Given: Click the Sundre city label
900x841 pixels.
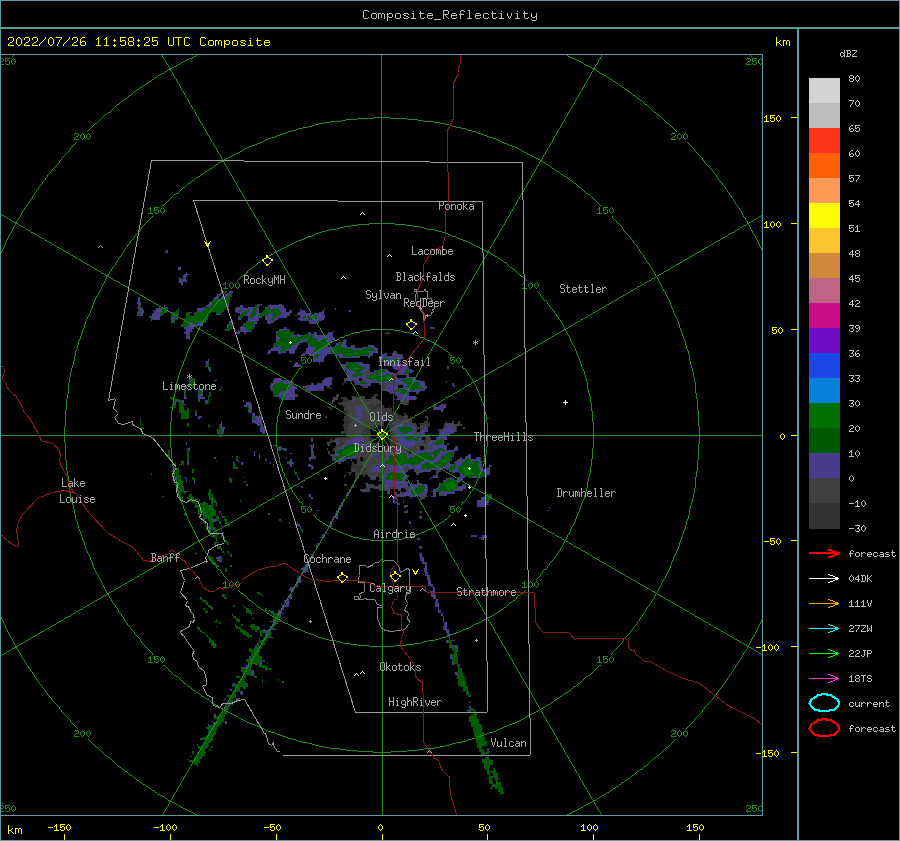Looking at the screenshot, I should pyautogui.click(x=303, y=414).
